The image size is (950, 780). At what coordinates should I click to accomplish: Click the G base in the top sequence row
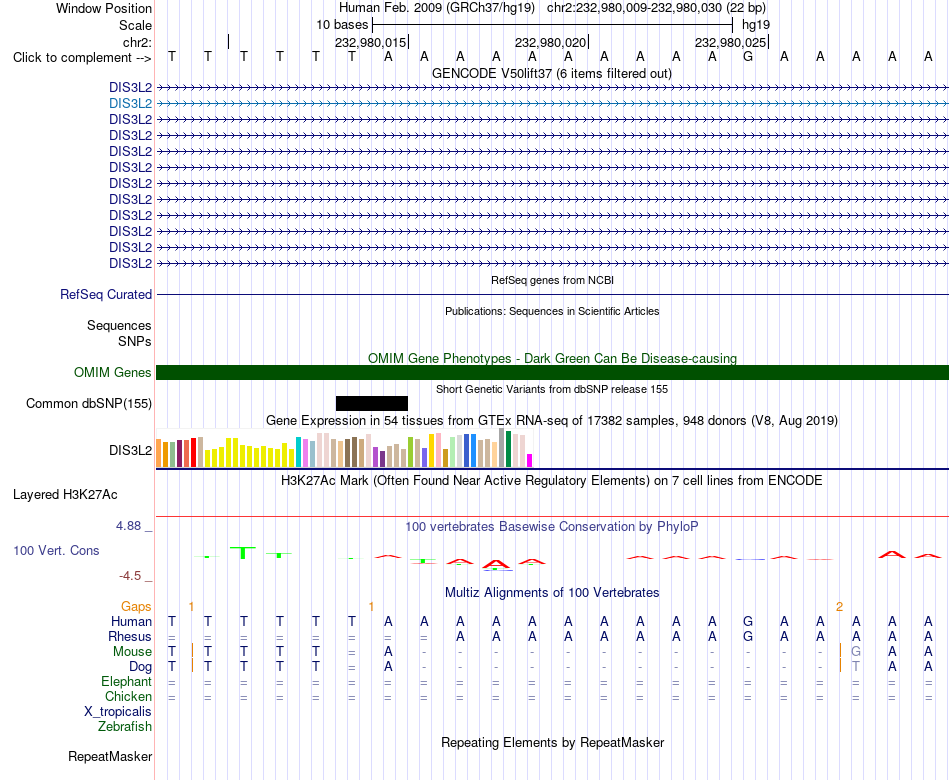[748, 56]
